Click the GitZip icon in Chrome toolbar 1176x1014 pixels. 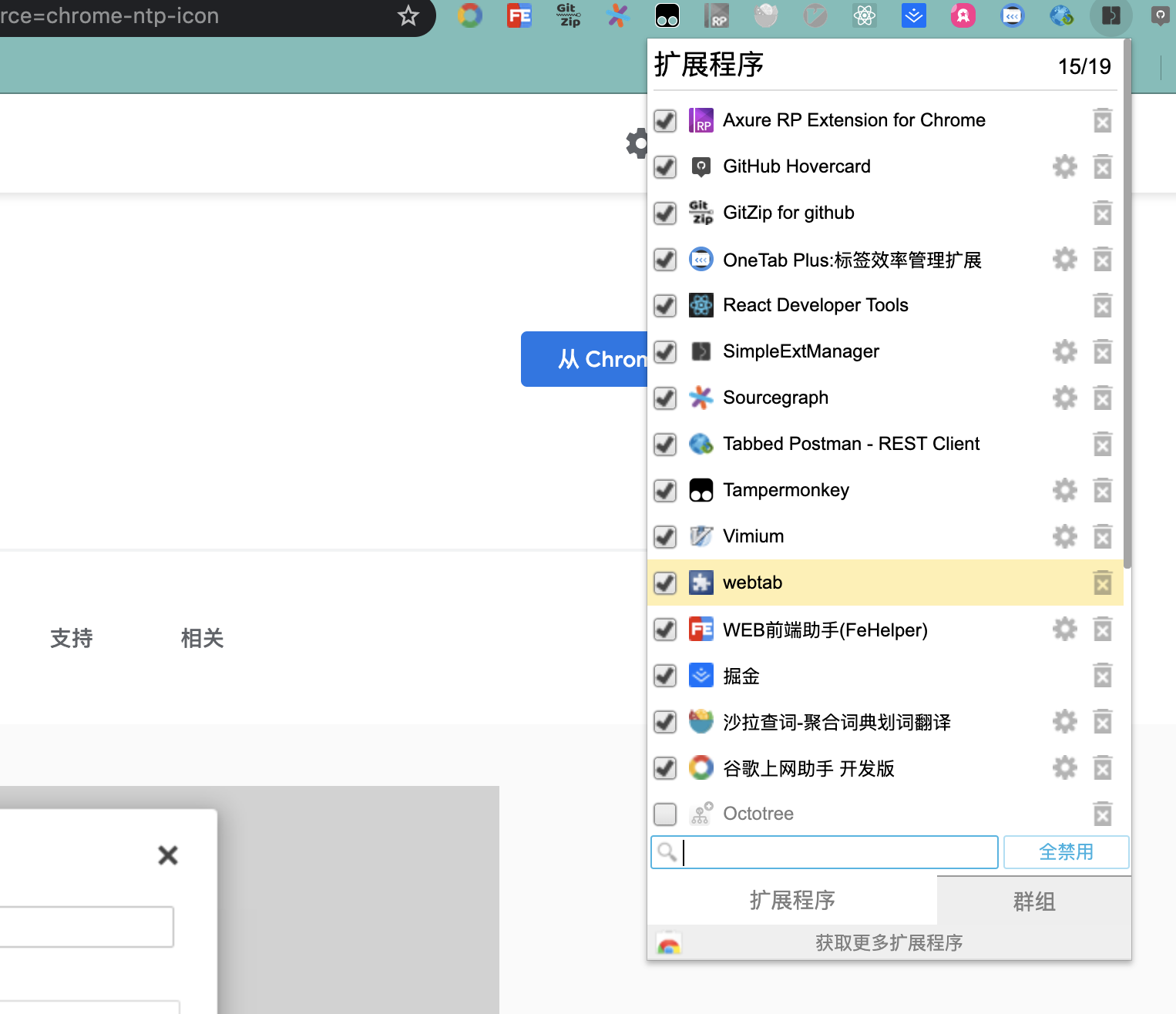569,15
